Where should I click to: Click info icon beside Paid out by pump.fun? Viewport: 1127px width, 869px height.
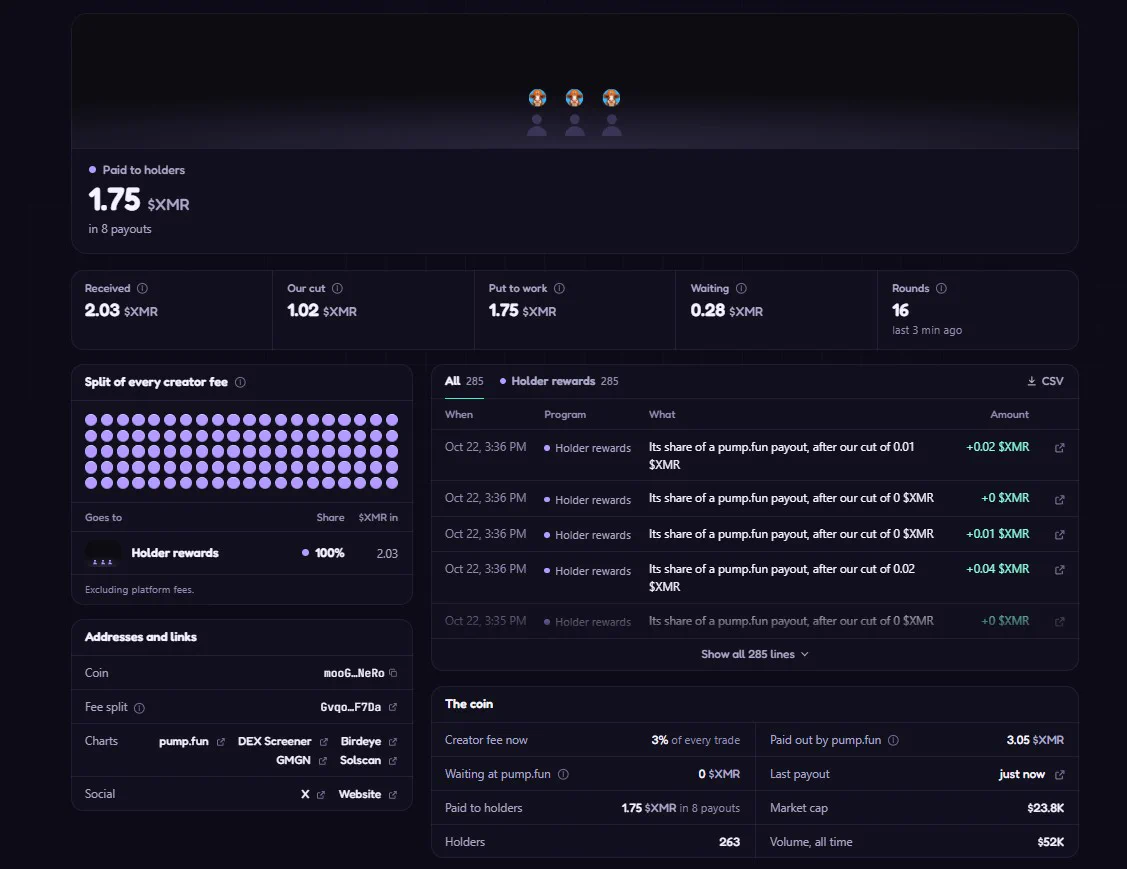(893, 740)
